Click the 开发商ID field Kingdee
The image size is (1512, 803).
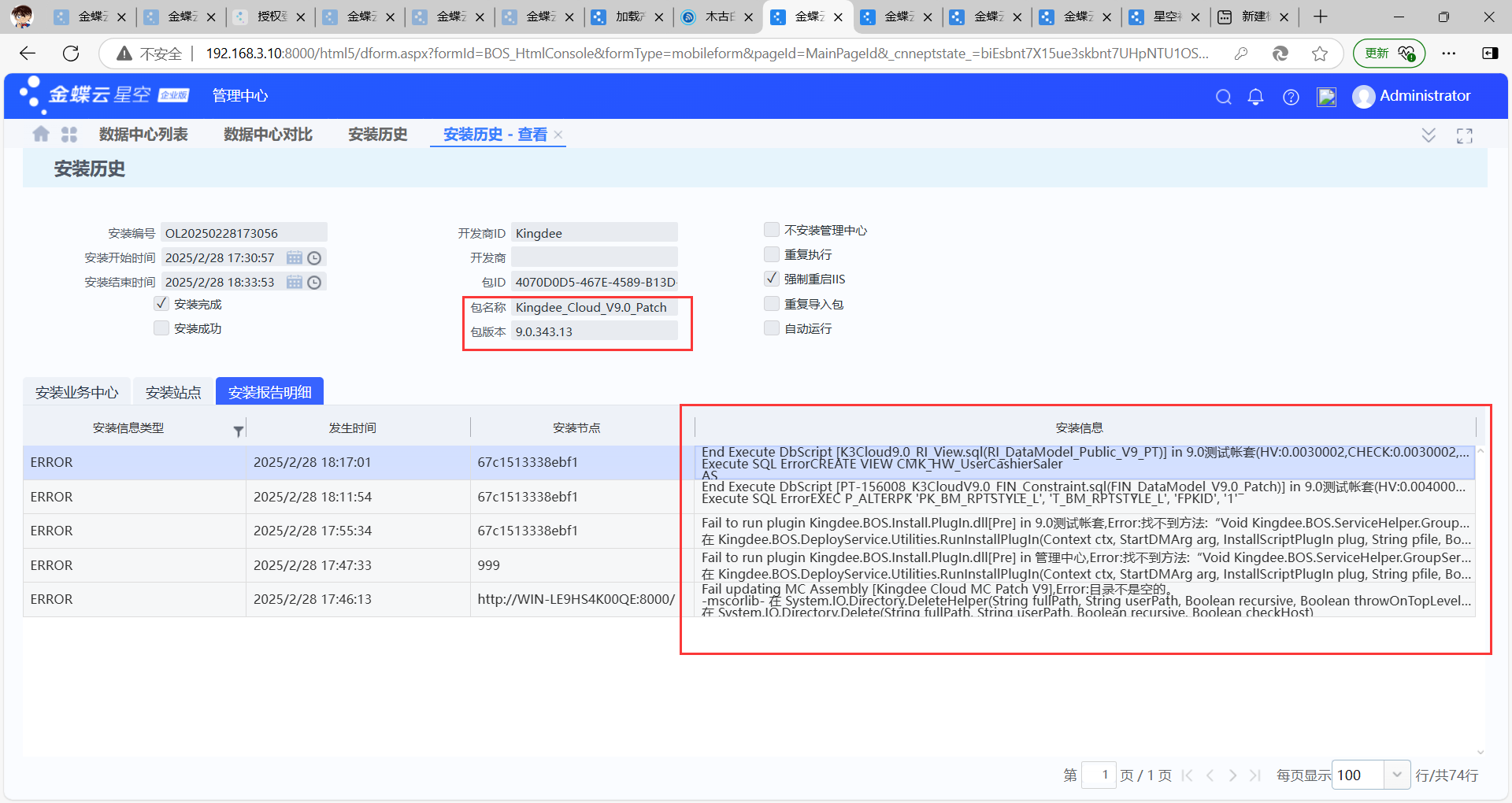coord(595,233)
